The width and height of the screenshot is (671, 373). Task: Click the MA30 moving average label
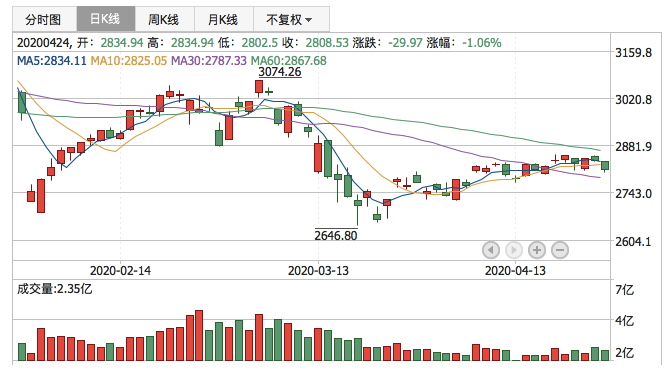point(208,61)
